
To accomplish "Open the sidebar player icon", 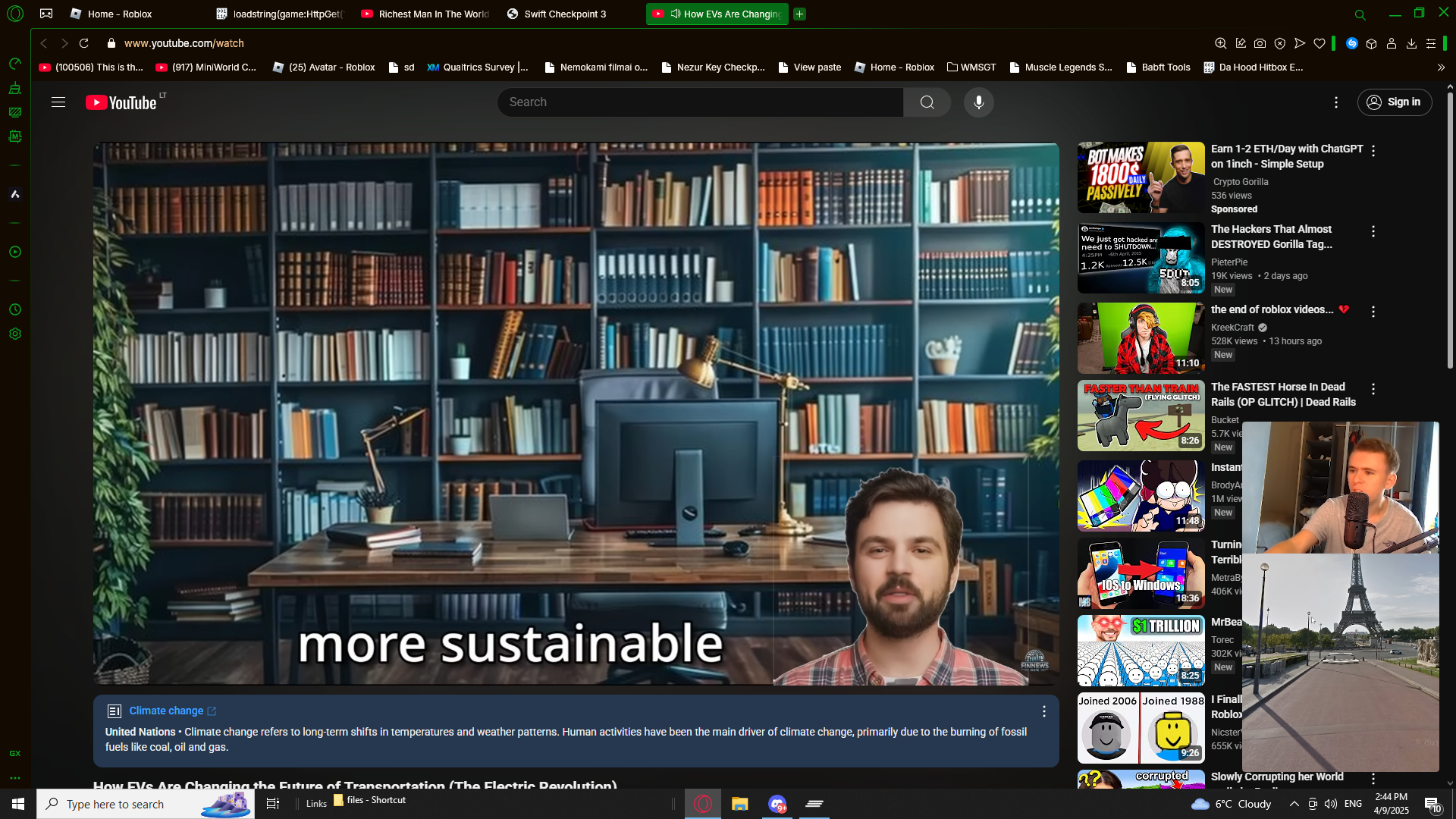I will click(14, 252).
